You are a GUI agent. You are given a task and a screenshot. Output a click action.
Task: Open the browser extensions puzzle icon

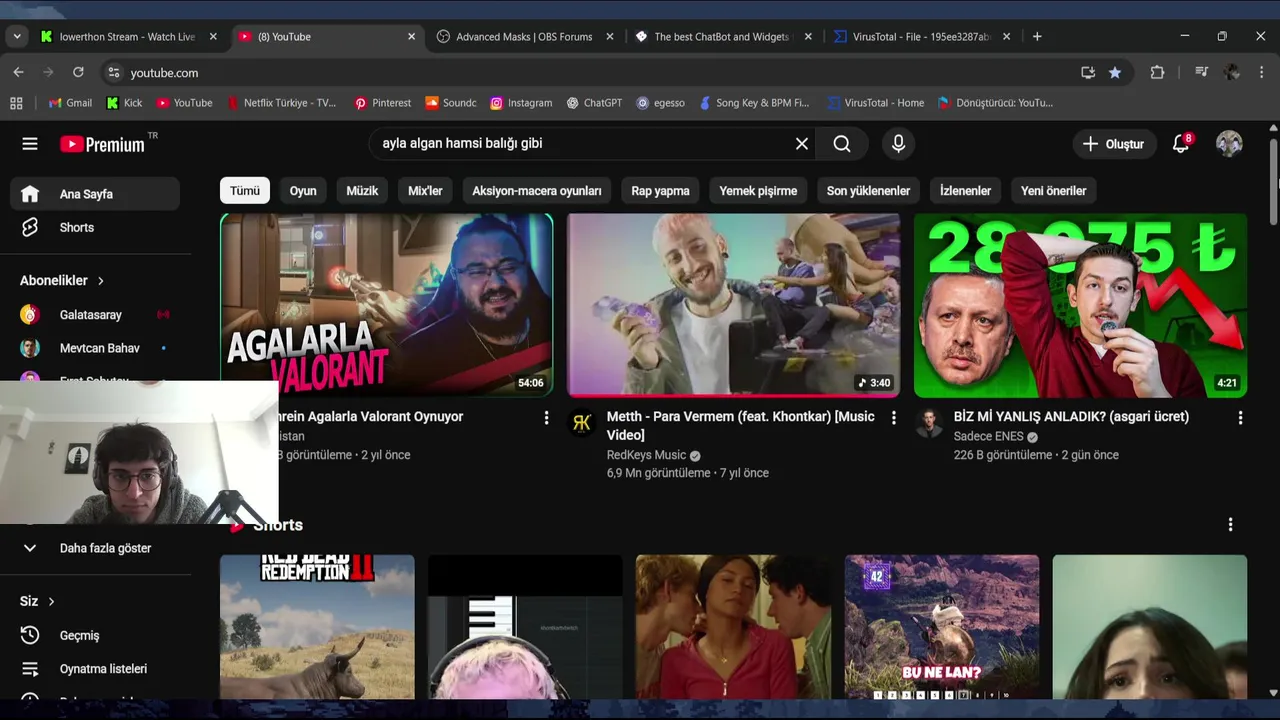1157,73
